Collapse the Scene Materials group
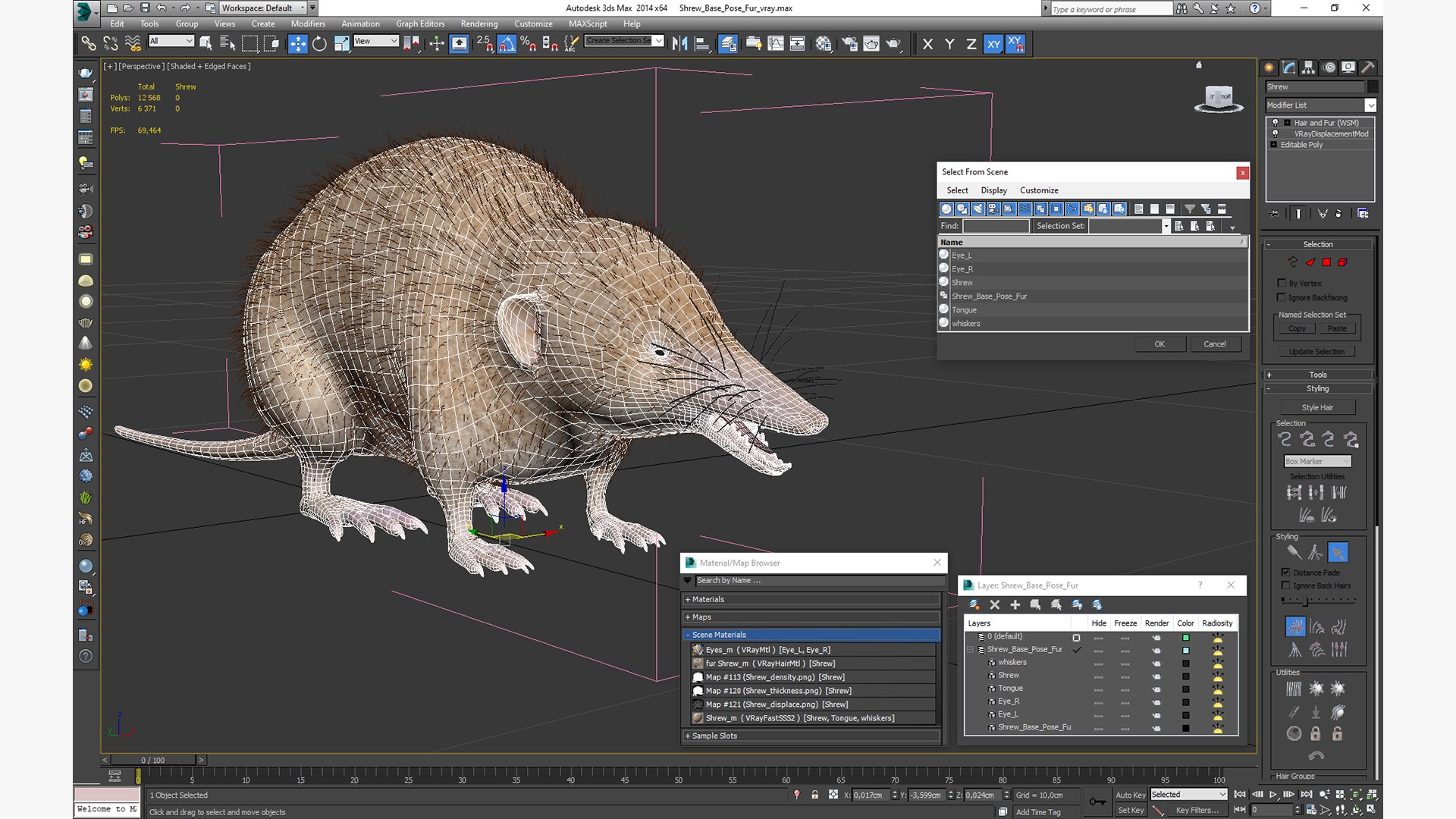Viewport: 1456px width, 819px height. coord(811,635)
